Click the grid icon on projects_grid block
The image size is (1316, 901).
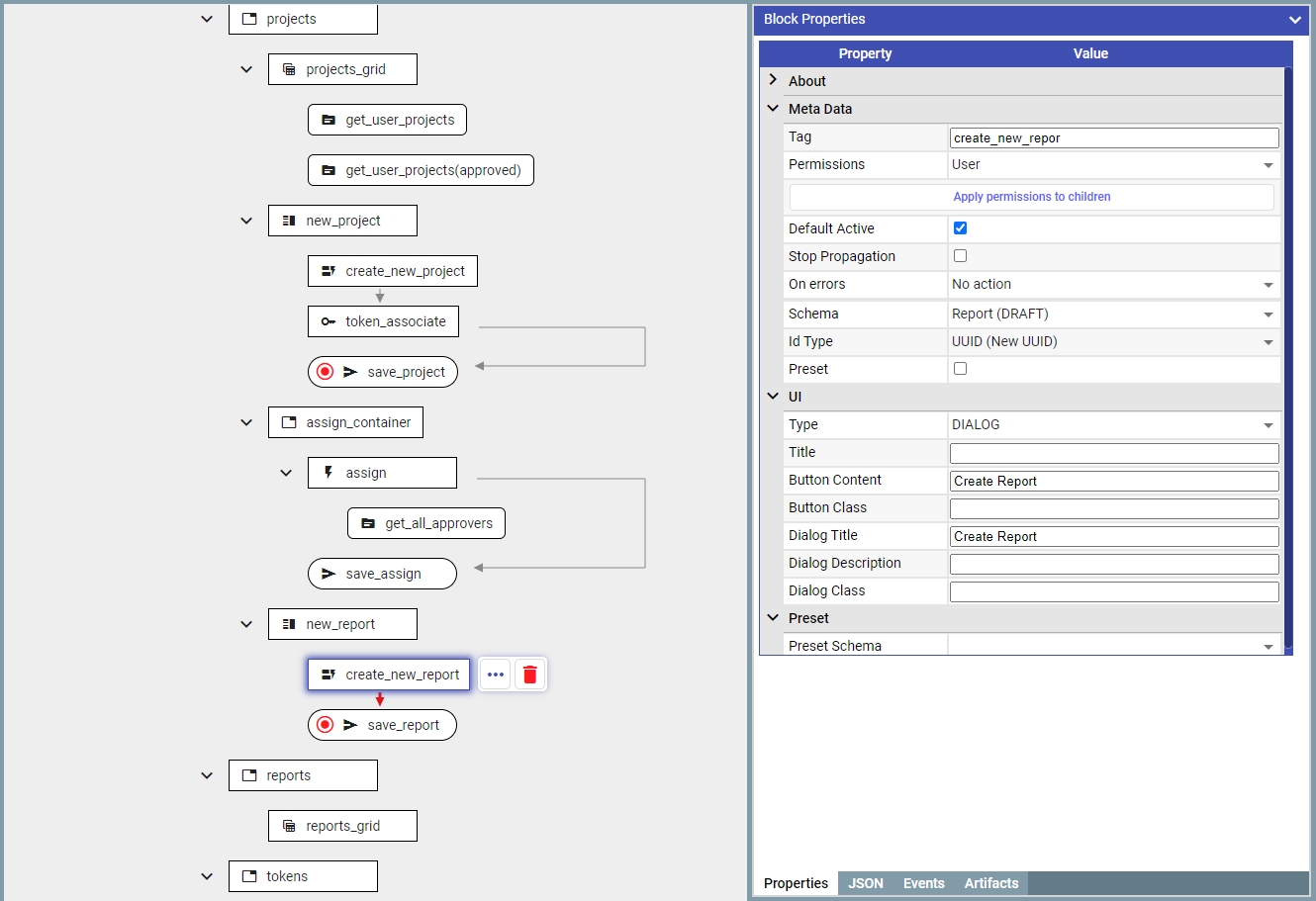pos(289,69)
